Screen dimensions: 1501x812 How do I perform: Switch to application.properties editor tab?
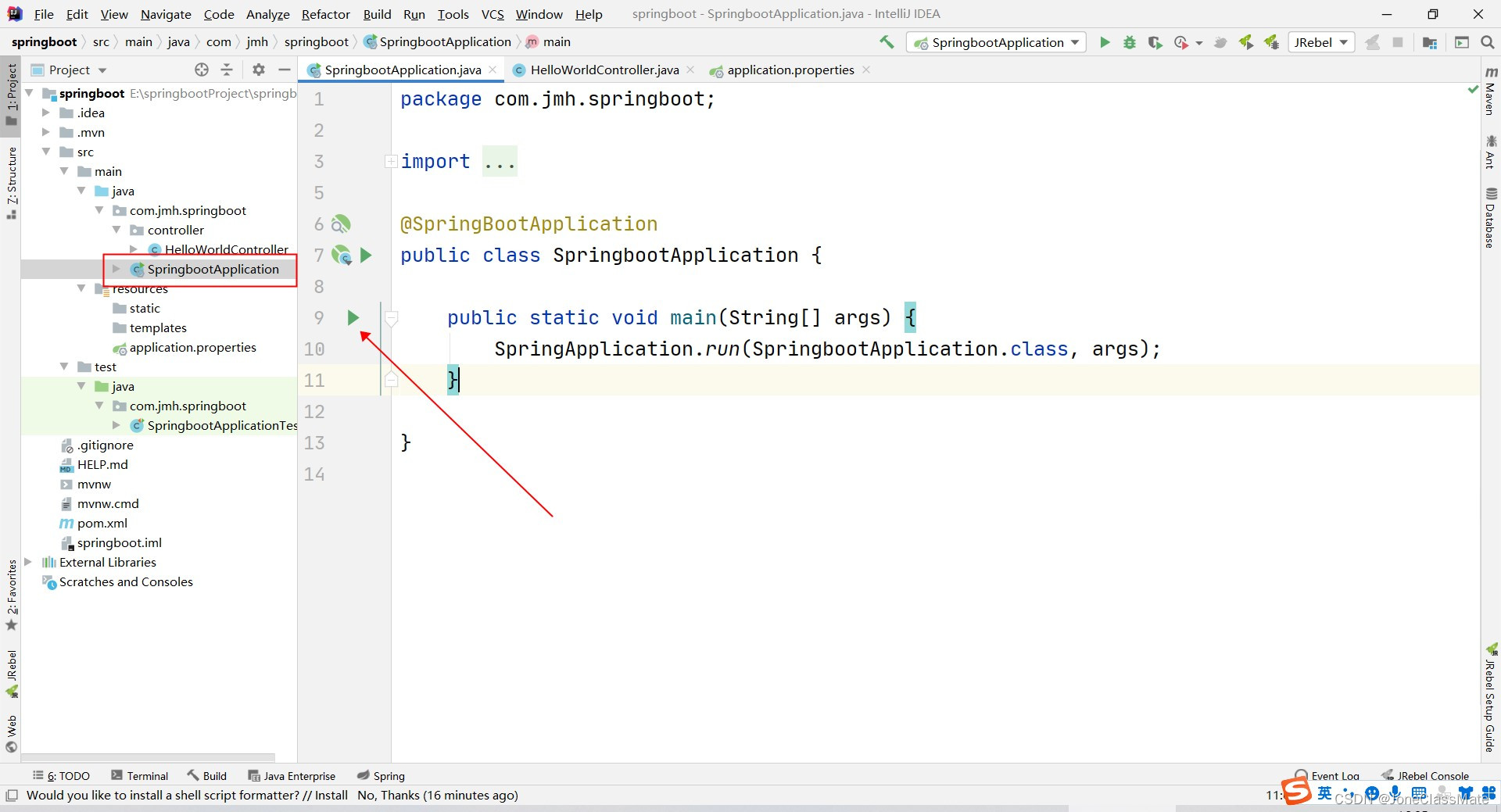790,70
